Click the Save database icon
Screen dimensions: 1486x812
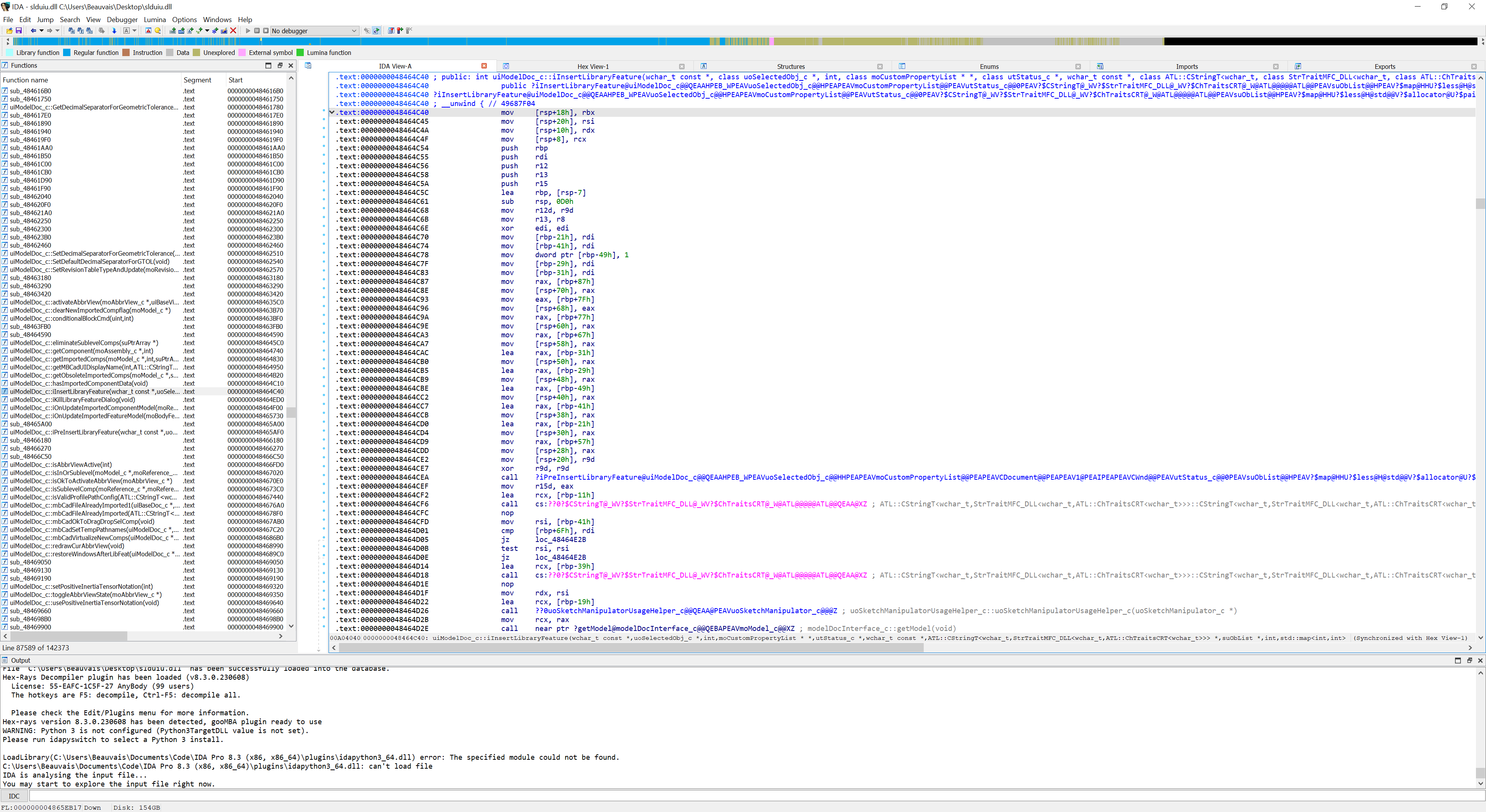(x=19, y=31)
